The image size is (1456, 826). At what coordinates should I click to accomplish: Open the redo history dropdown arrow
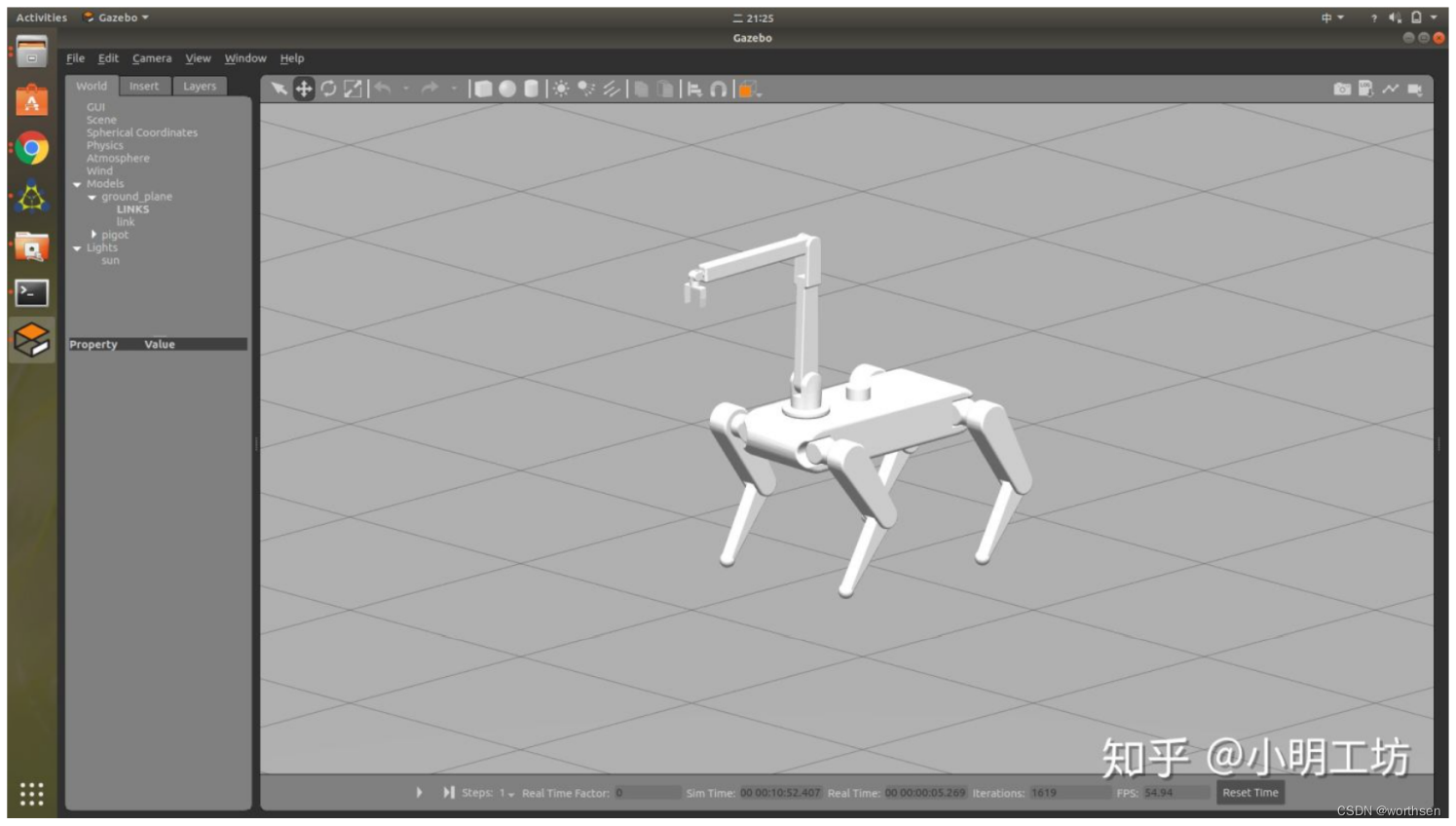pyautogui.click(x=454, y=90)
